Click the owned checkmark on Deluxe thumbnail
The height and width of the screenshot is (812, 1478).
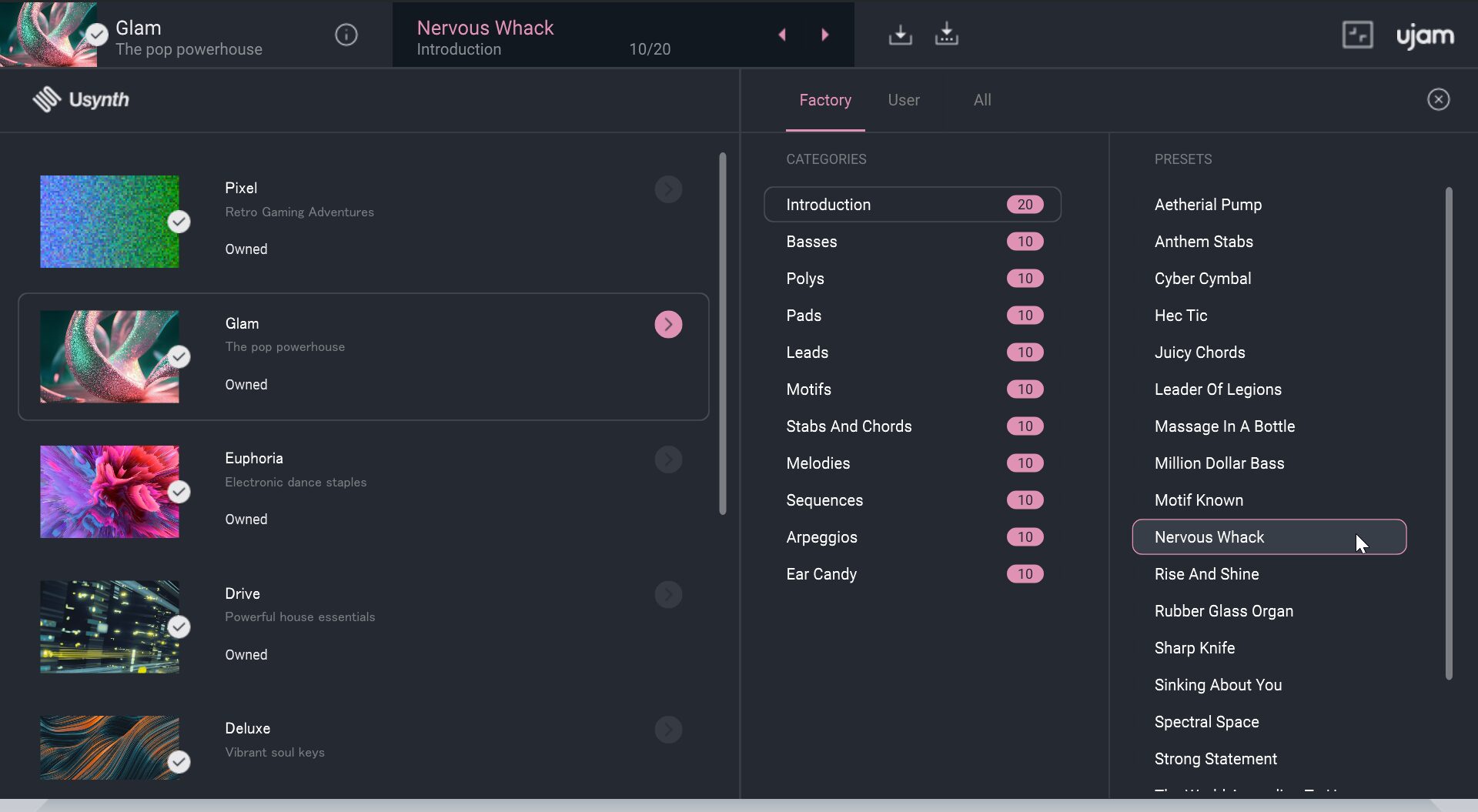[x=179, y=762]
